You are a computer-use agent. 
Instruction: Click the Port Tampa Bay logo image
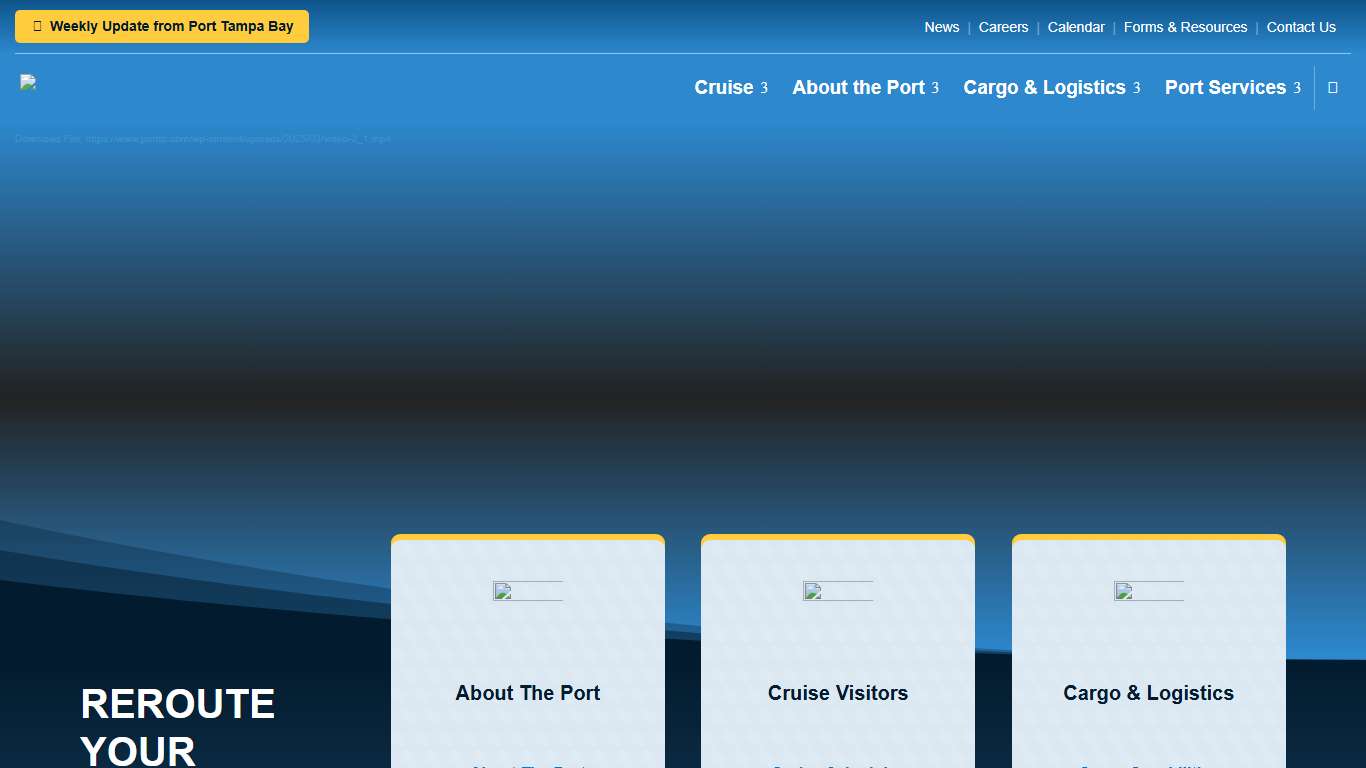pyautogui.click(x=28, y=83)
